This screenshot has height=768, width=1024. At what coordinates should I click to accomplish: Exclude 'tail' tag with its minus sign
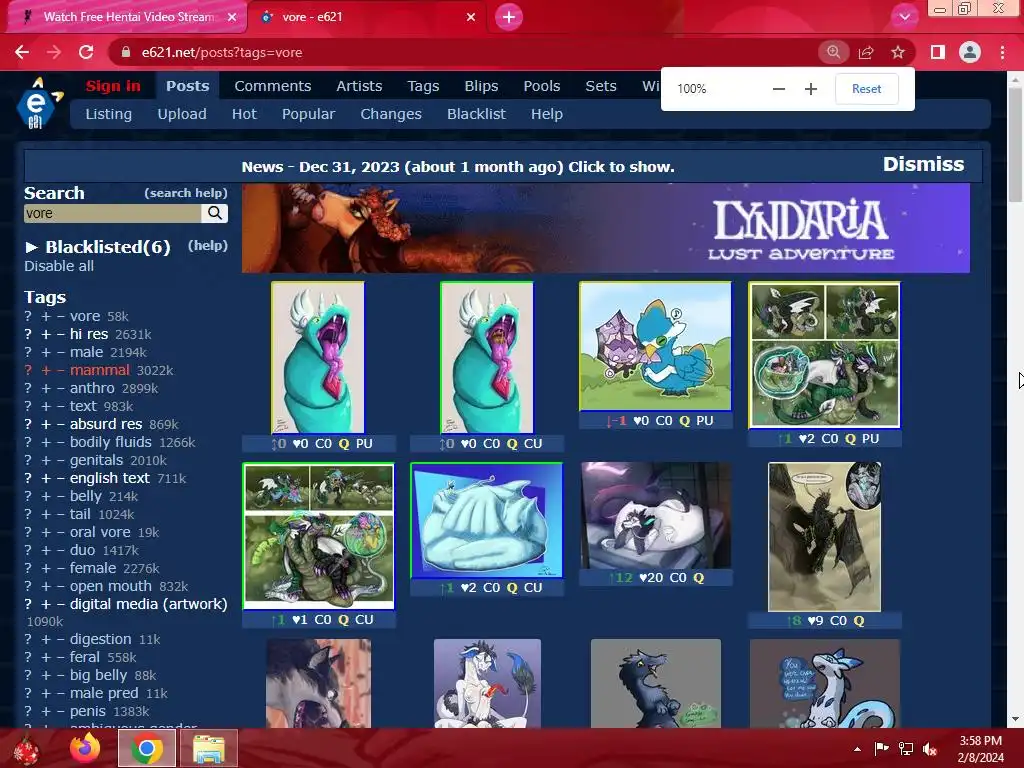coord(60,515)
